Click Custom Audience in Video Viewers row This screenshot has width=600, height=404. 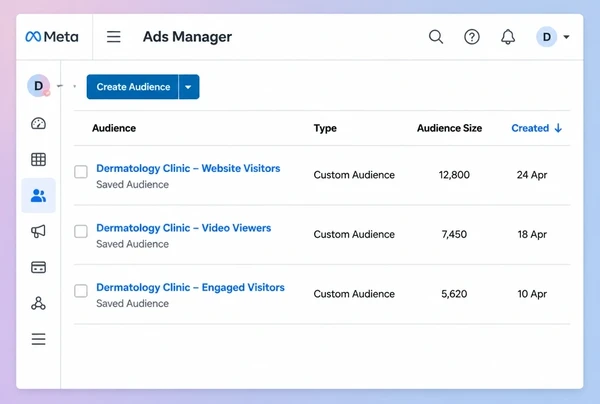click(x=354, y=234)
